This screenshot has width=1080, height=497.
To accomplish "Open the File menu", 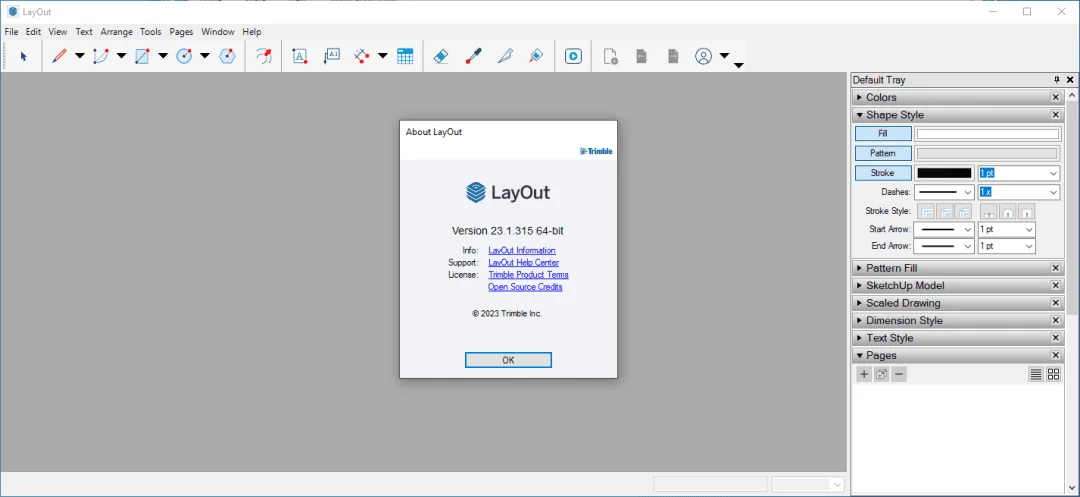I will [x=11, y=32].
